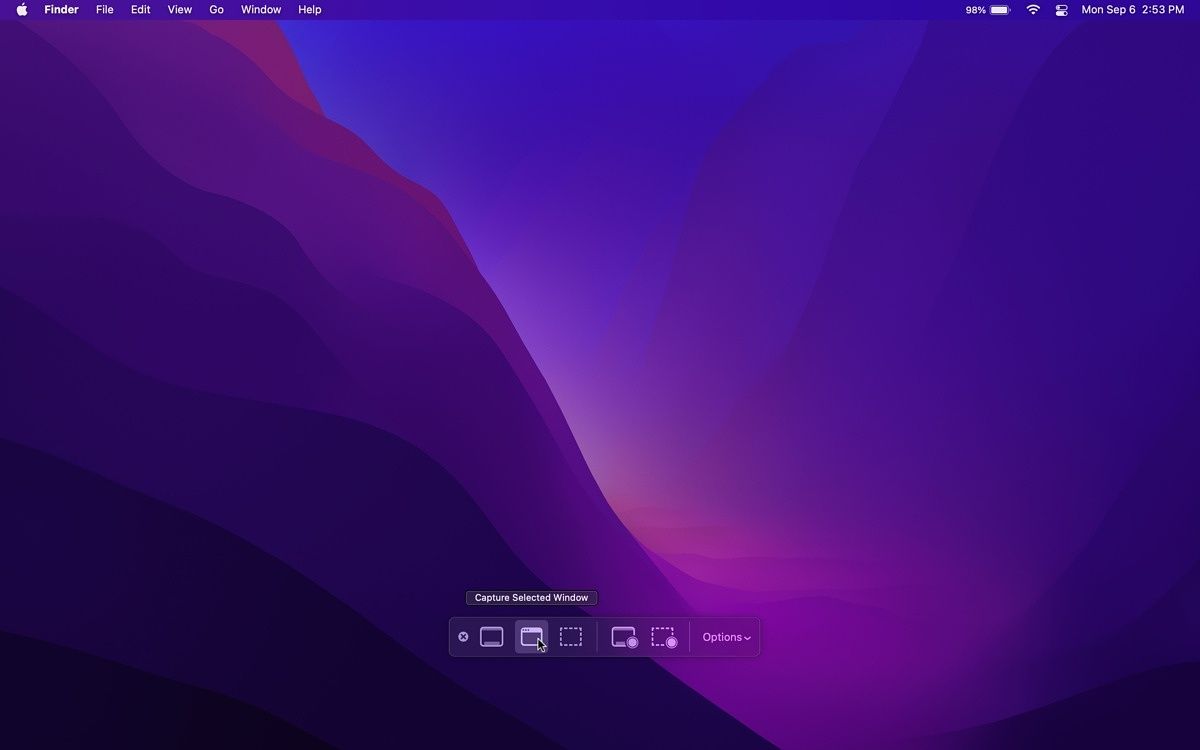The image size is (1200, 750).
Task: Switch from window capture to screen capture mode
Action: click(491, 637)
